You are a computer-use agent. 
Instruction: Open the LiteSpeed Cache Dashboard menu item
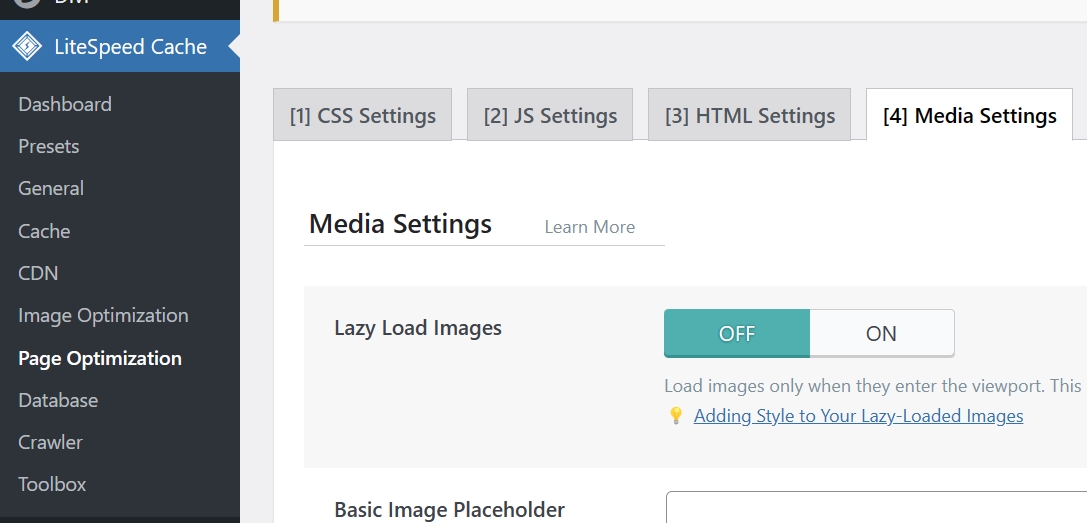click(65, 104)
